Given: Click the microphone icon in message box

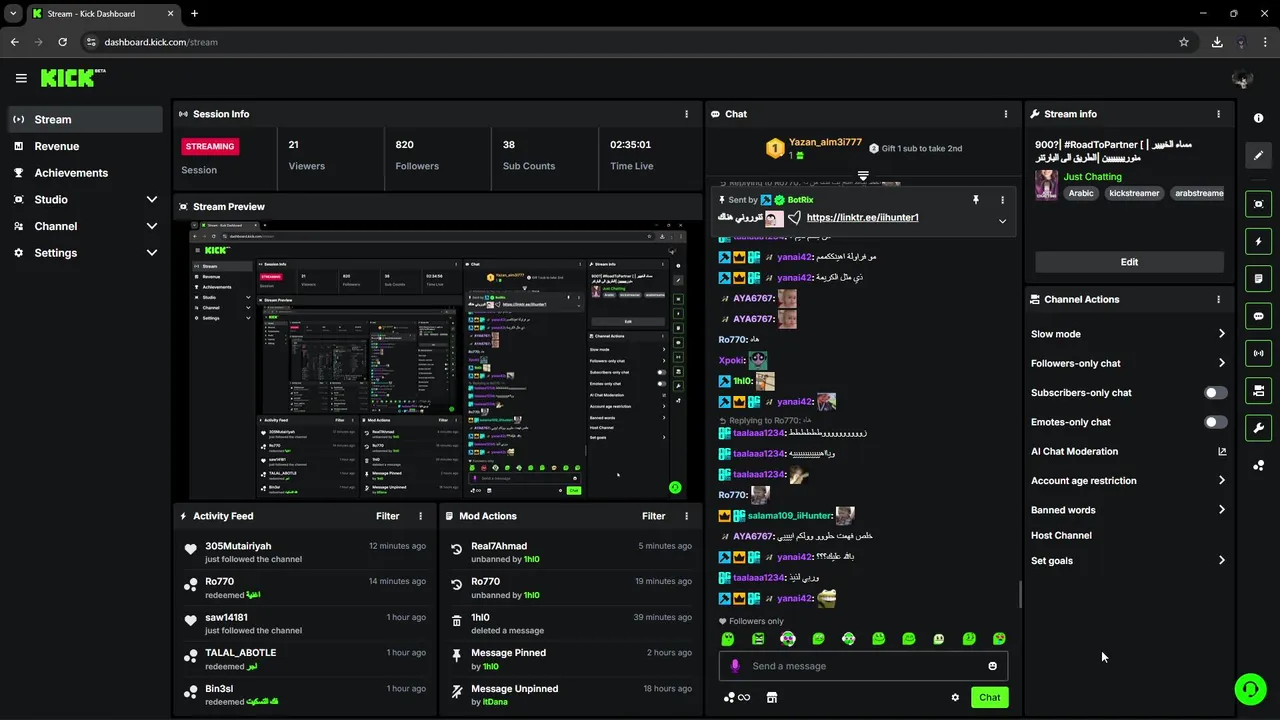Looking at the screenshot, I should click(735, 666).
